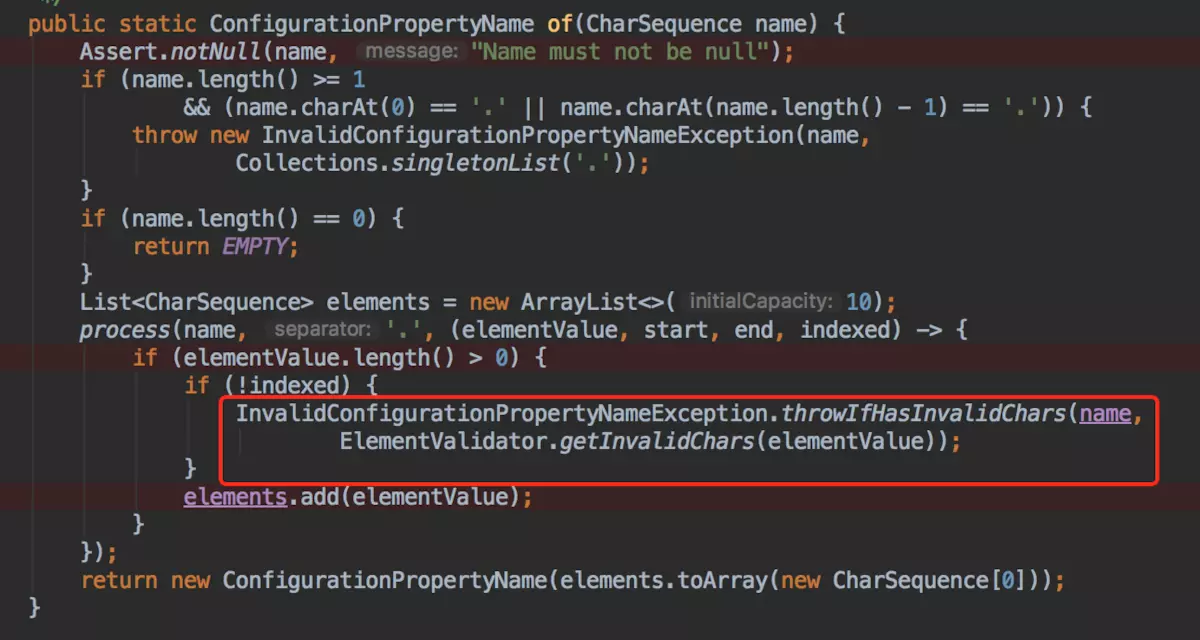Click the method name 'of' in the signature
This screenshot has height=640, width=1200.
pyautogui.click(x=560, y=24)
